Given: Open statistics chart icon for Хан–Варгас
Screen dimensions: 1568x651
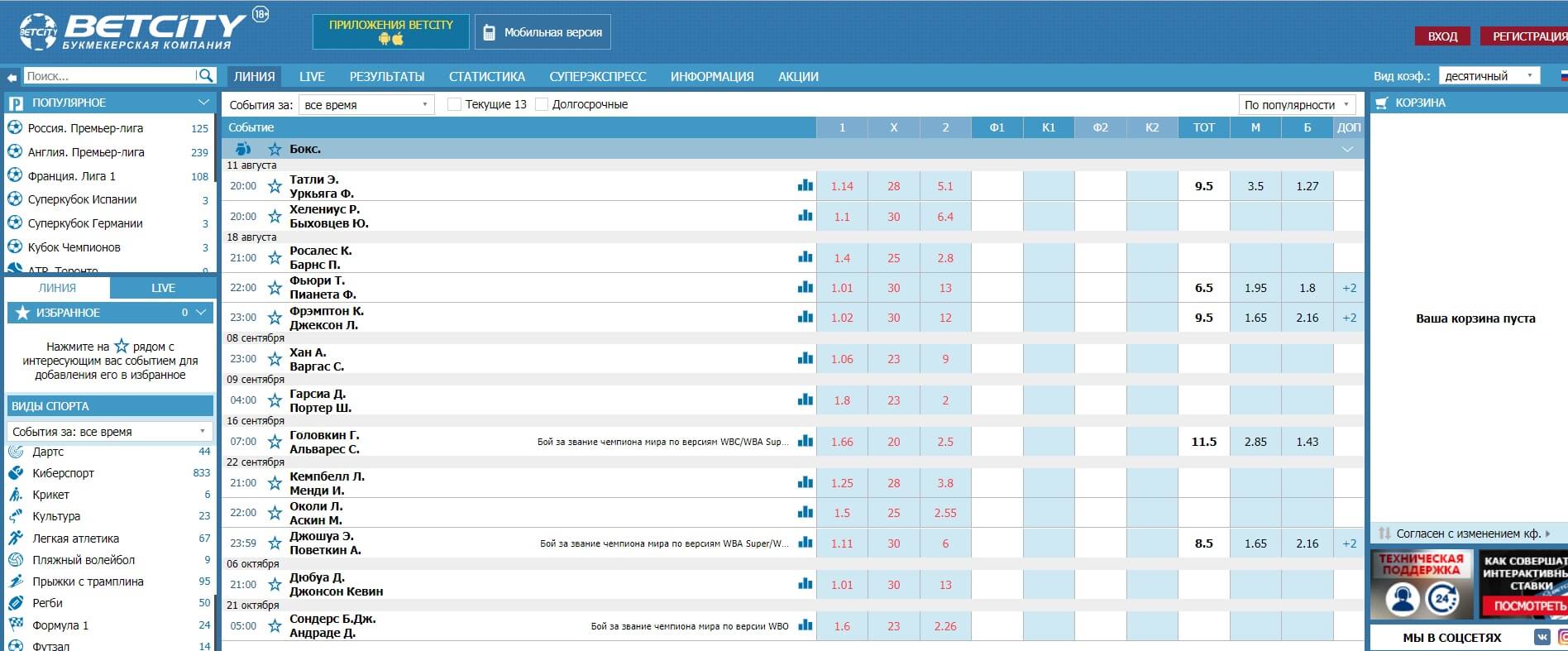Looking at the screenshot, I should (x=806, y=358).
